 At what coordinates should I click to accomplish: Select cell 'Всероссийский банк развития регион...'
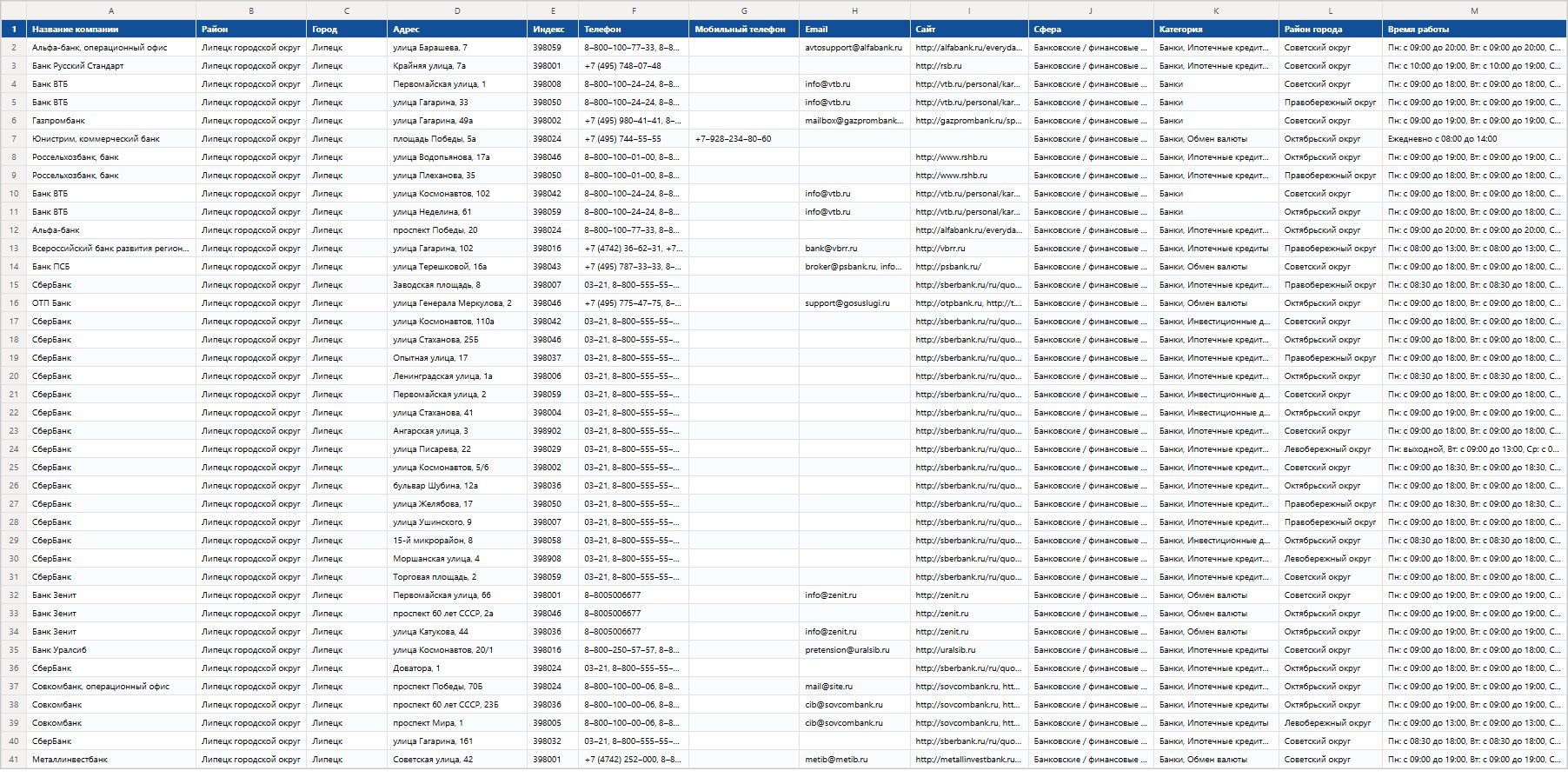(111, 249)
